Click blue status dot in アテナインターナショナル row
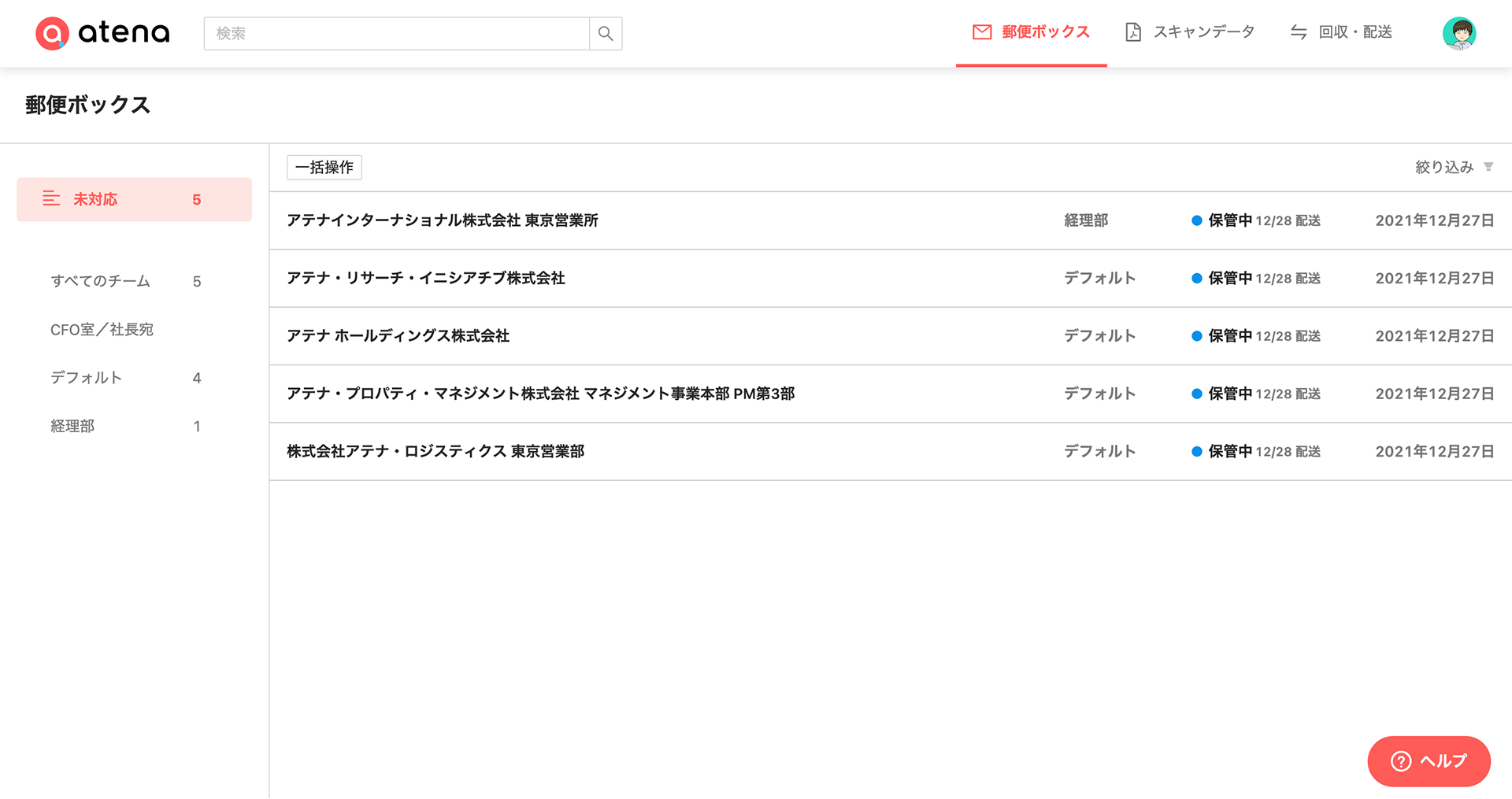The height and width of the screenshot is (799, 1512). click(x=1196, y=220)
